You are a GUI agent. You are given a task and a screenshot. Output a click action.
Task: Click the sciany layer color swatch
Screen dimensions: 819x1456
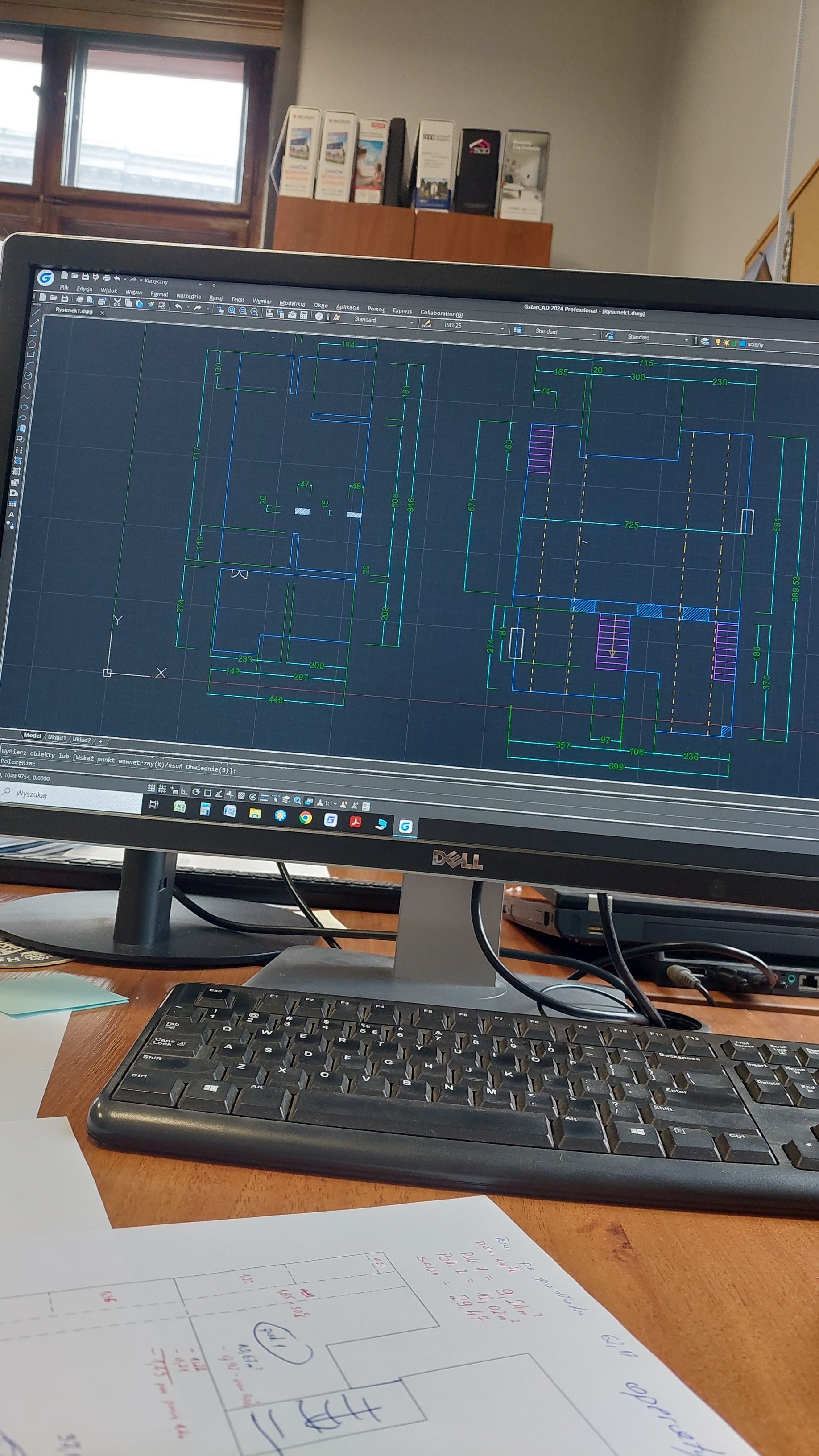(743, 343)
